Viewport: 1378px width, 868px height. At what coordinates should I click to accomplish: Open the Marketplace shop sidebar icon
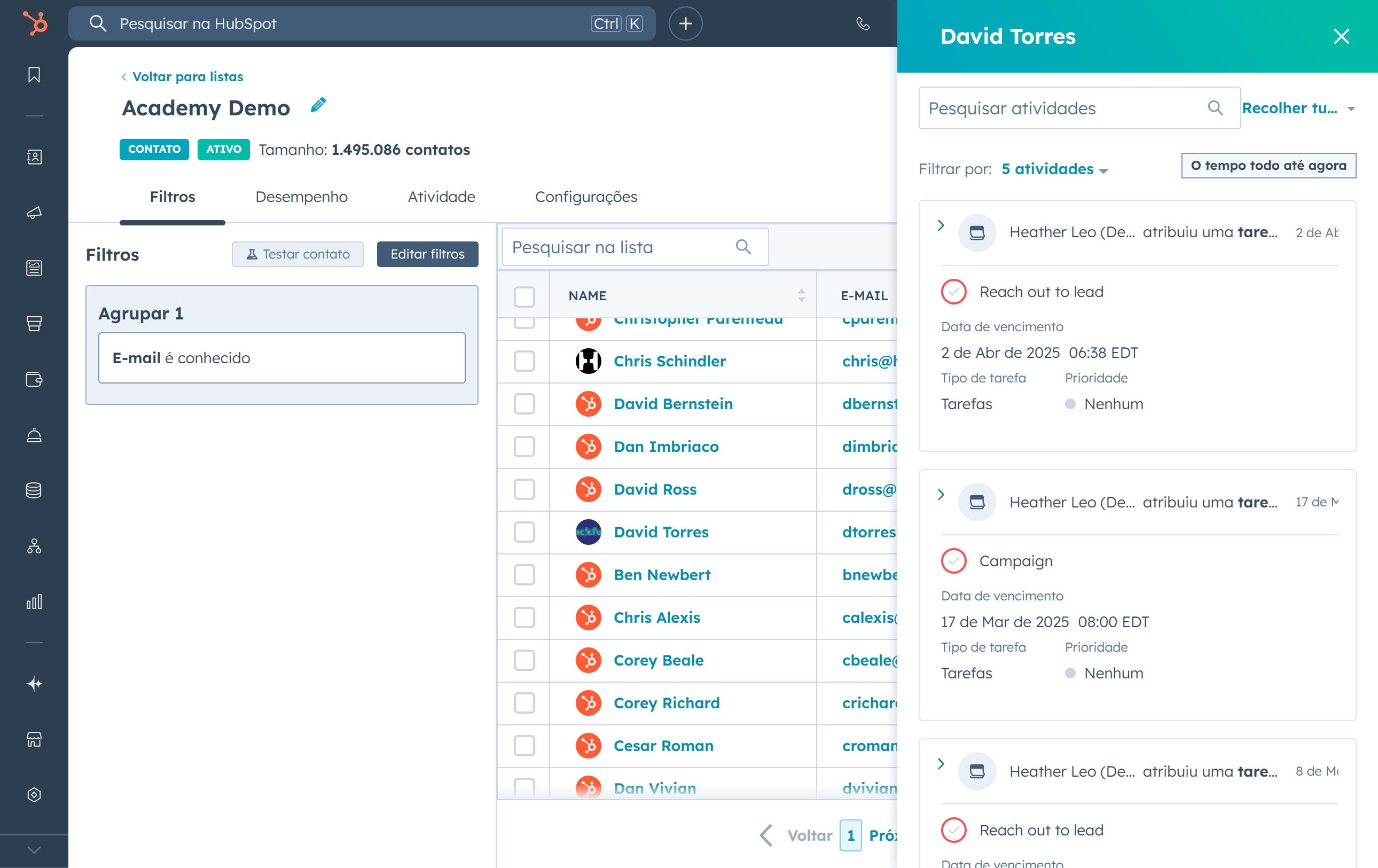click(x=34, y=739)
